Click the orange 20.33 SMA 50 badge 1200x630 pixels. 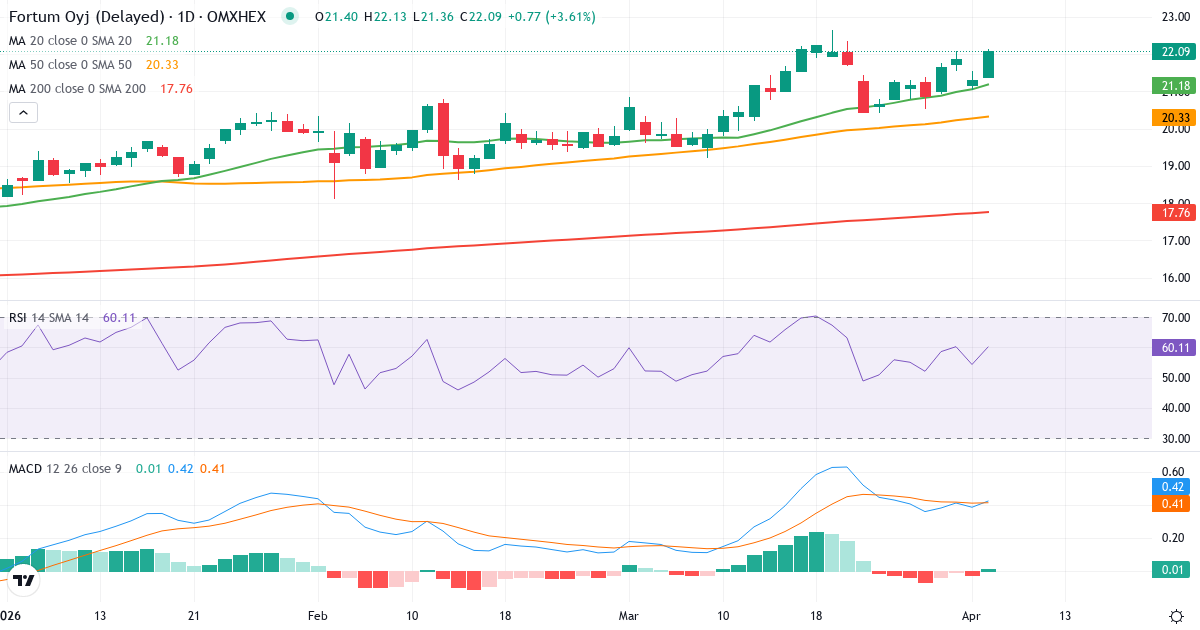(x=1174, y=118)
